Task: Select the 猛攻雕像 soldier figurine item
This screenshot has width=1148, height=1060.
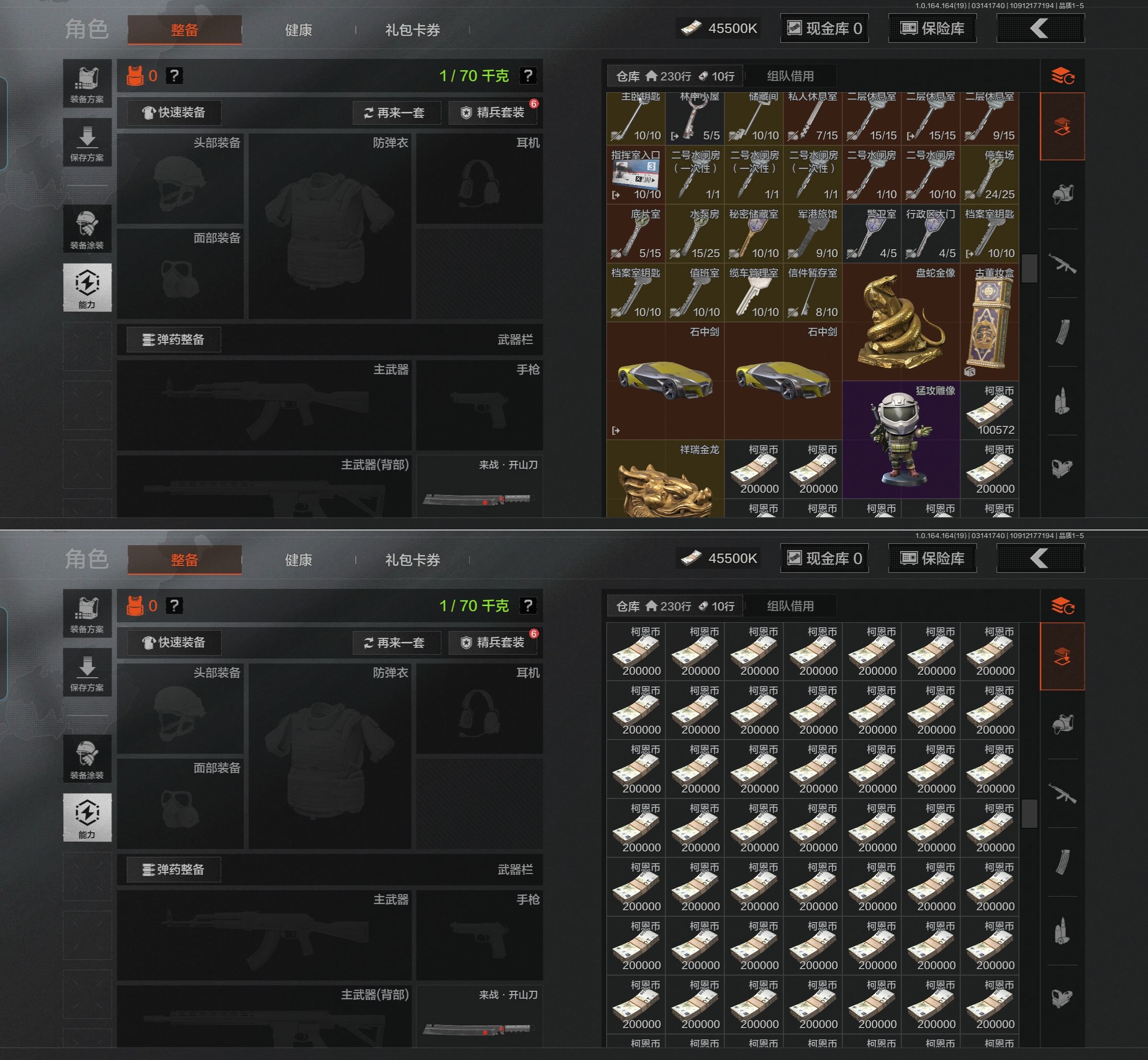Action: pyautogui.click(x=901, y=439)
